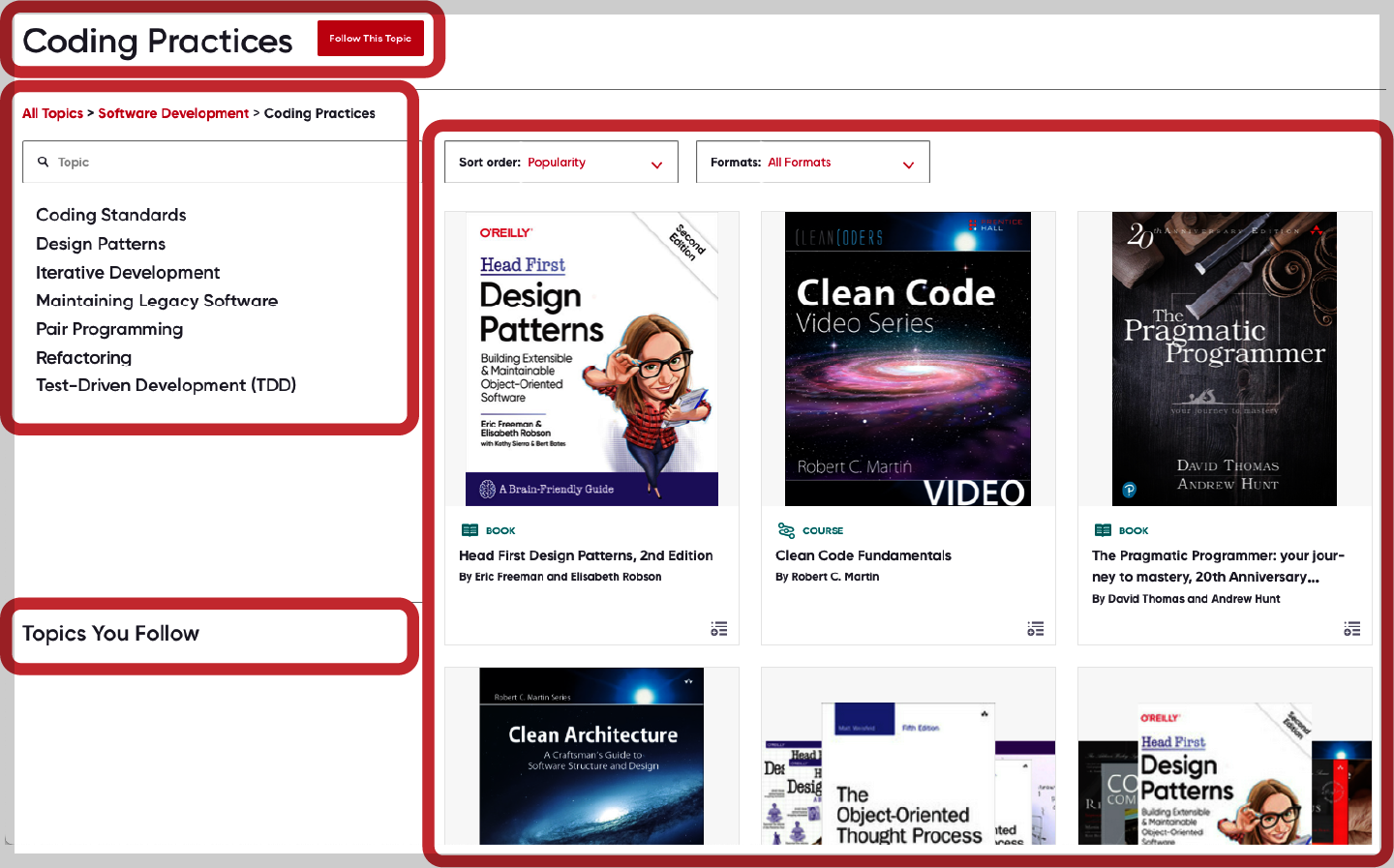1394x868 pixels.
Task: Select the Refactoring topic
Action: click(x=83, y=358)
